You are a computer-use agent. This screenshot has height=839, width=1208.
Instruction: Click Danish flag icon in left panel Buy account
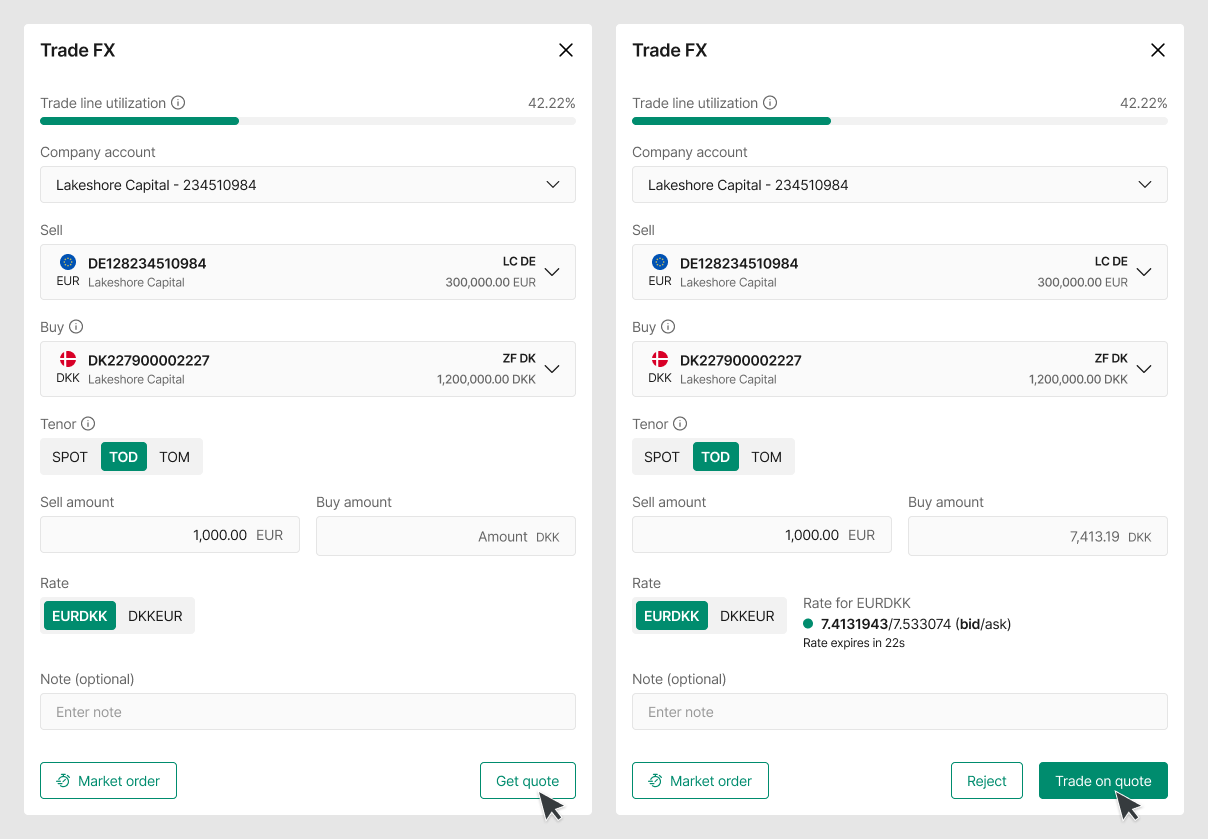(x=68, y=359)
